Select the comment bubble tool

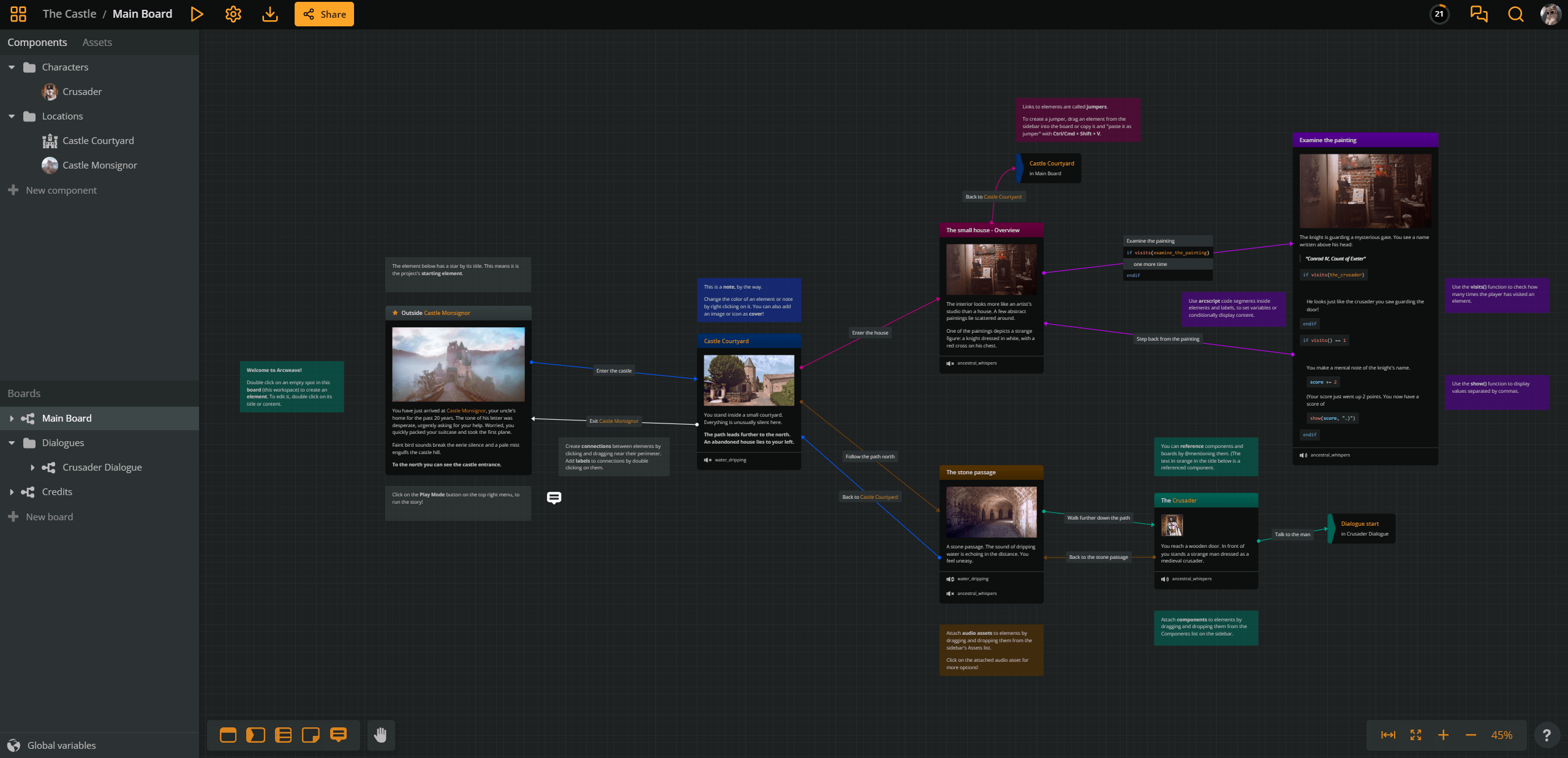[338, 734]
